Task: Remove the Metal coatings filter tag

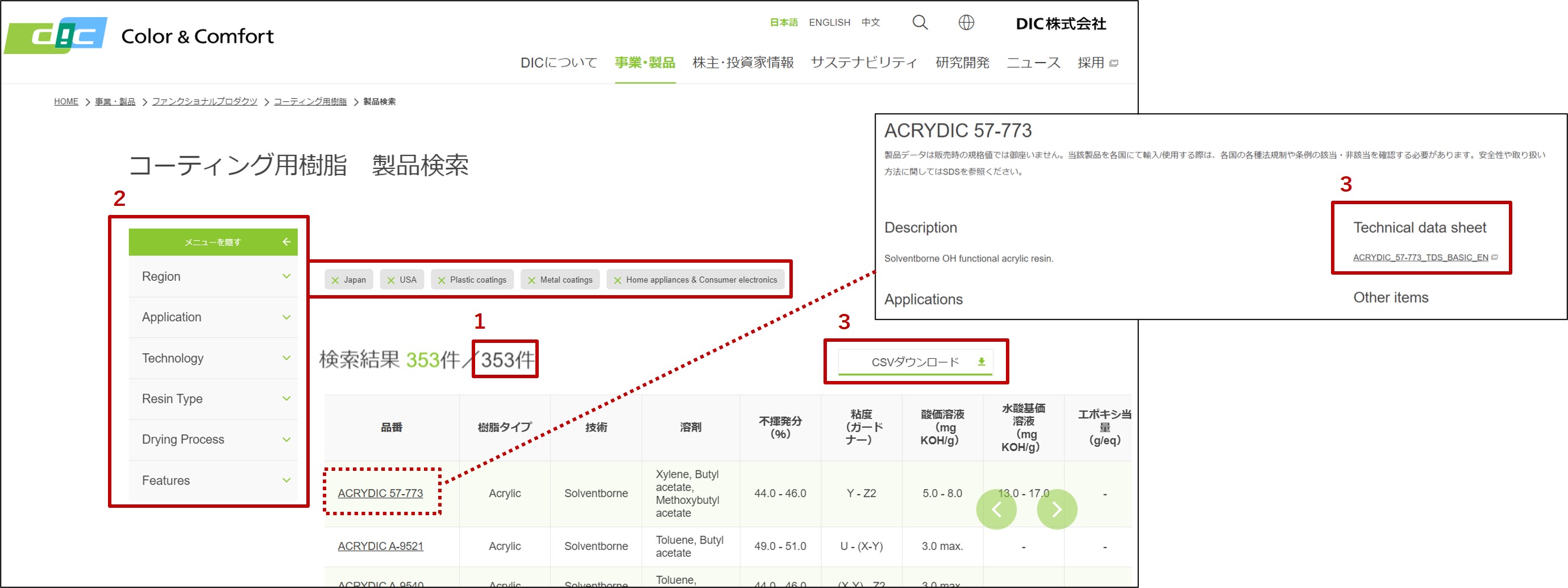Action: coord(531,280)
